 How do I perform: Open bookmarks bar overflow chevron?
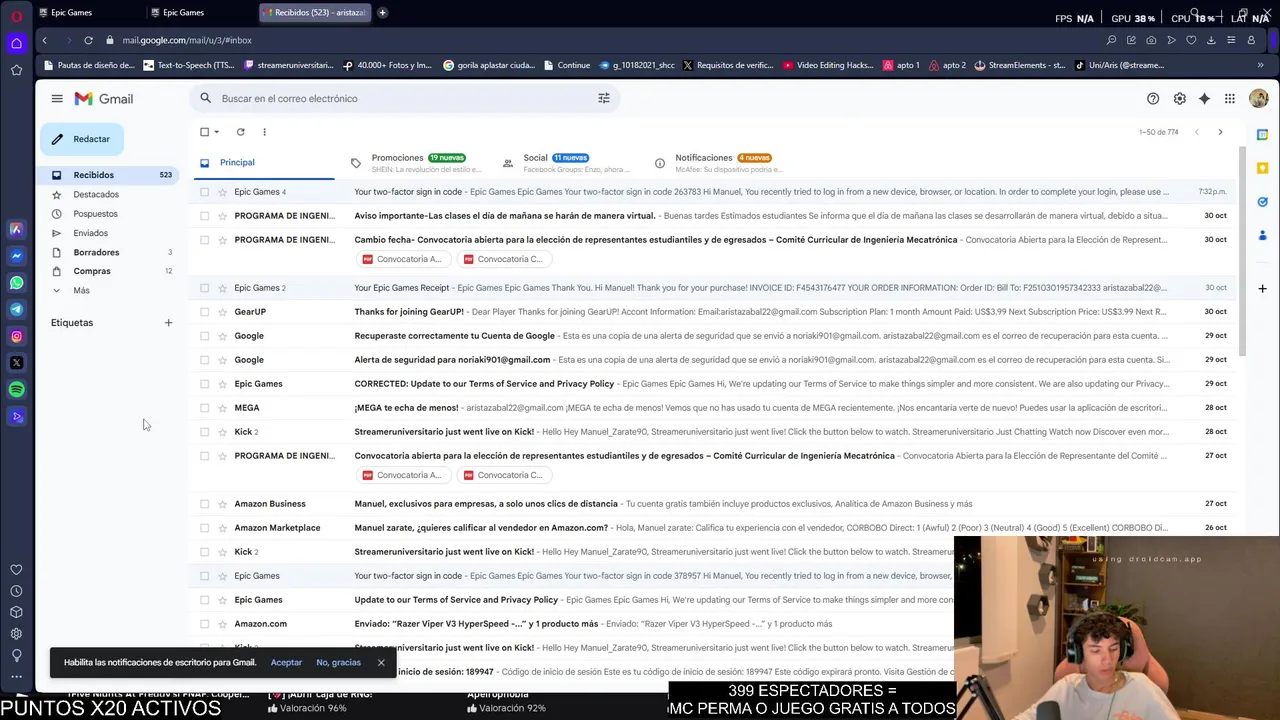pyautogui.click(x=1261, y=65)
